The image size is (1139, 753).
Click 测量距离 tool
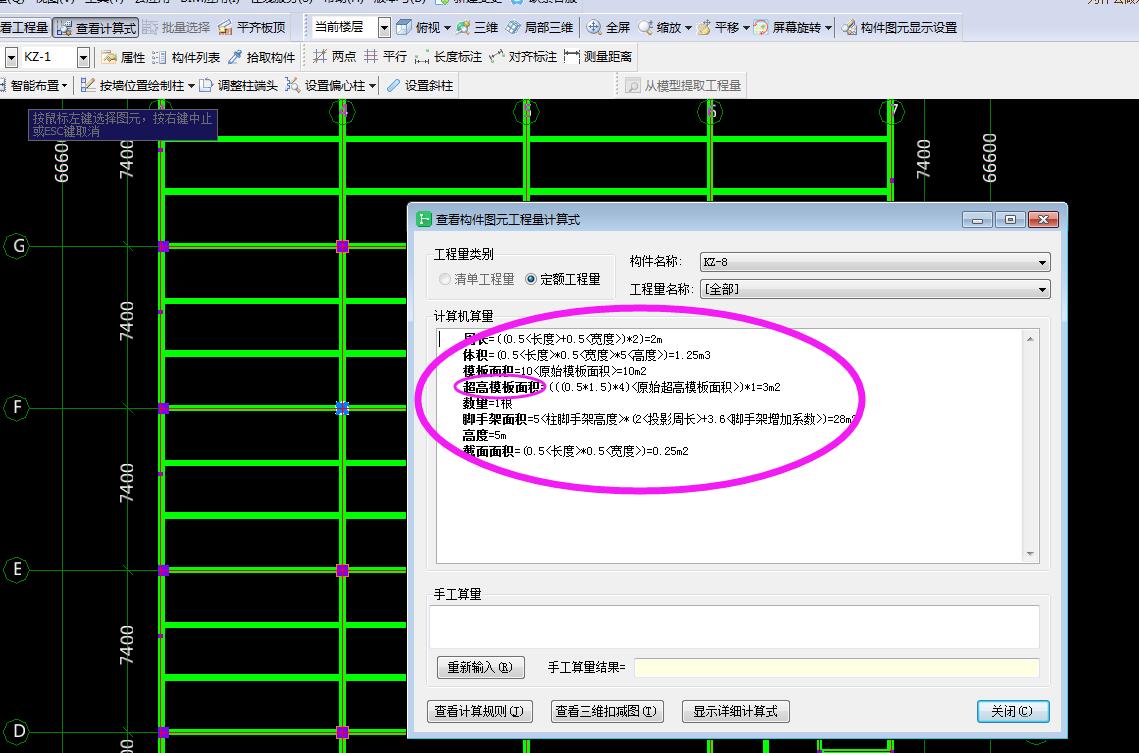[598, 57]
